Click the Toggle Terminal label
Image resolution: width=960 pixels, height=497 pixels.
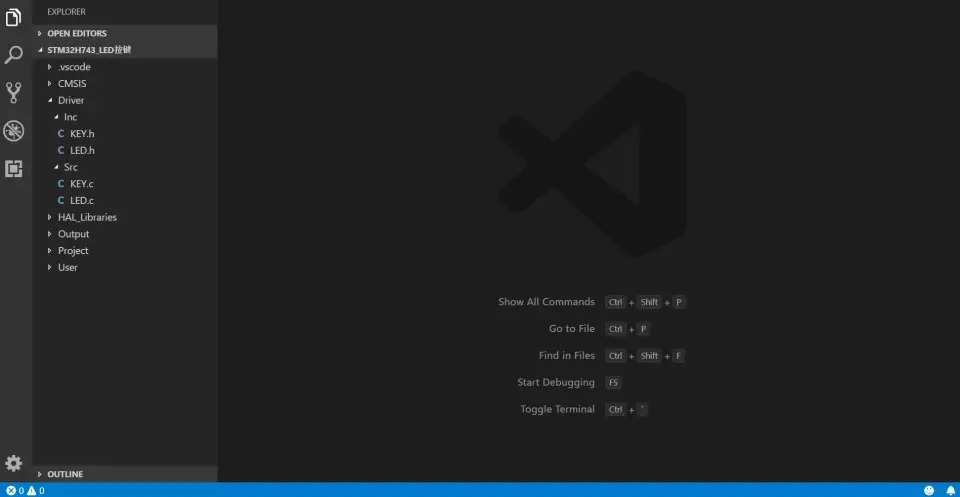(x=558, y=409)
